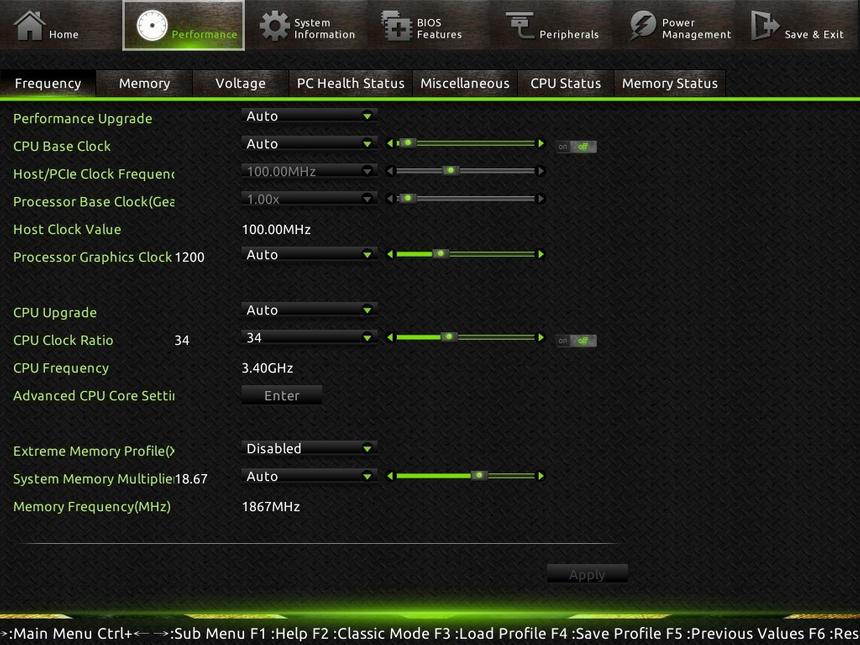860x645 pixels.
Task: Adjust the CPU Clock Ratio slider handle
Action: point(449,337)
